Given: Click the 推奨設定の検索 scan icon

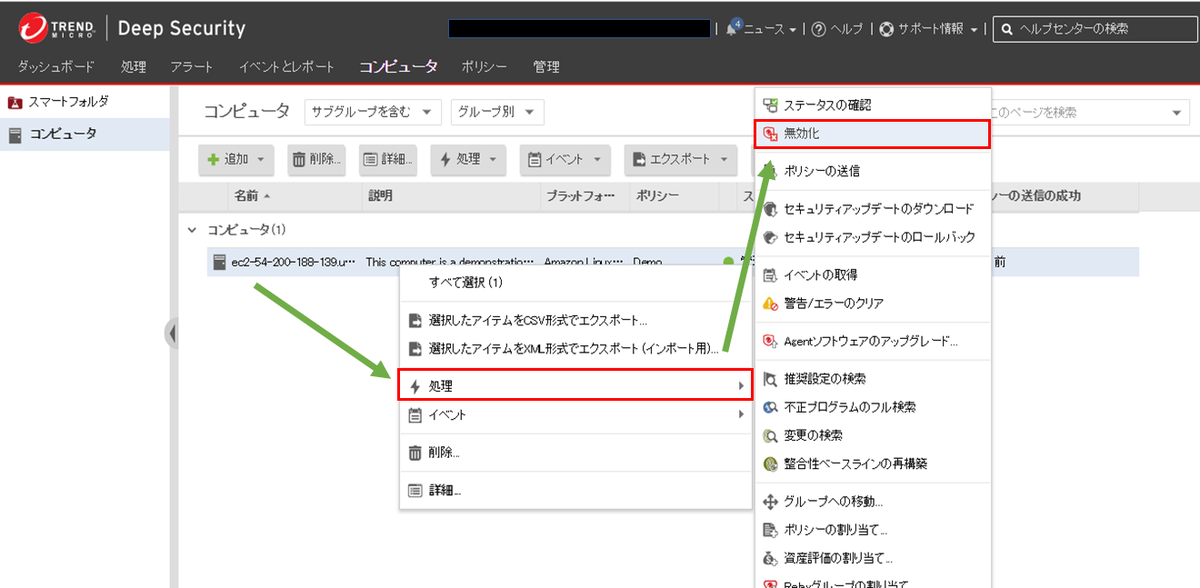Looking at the screenshot, I should pos(770,379).
